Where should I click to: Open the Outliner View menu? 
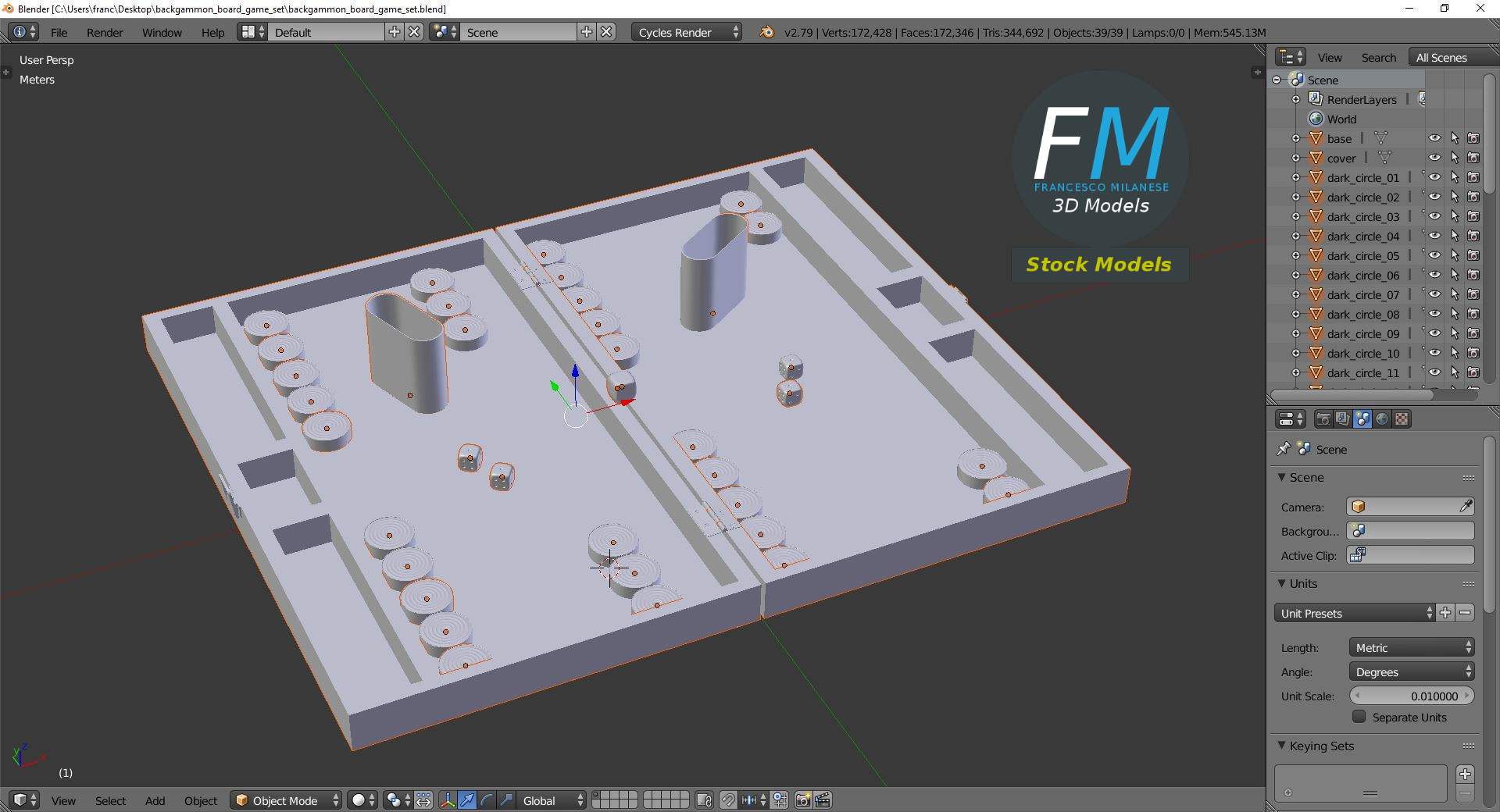click(1330, 57)
